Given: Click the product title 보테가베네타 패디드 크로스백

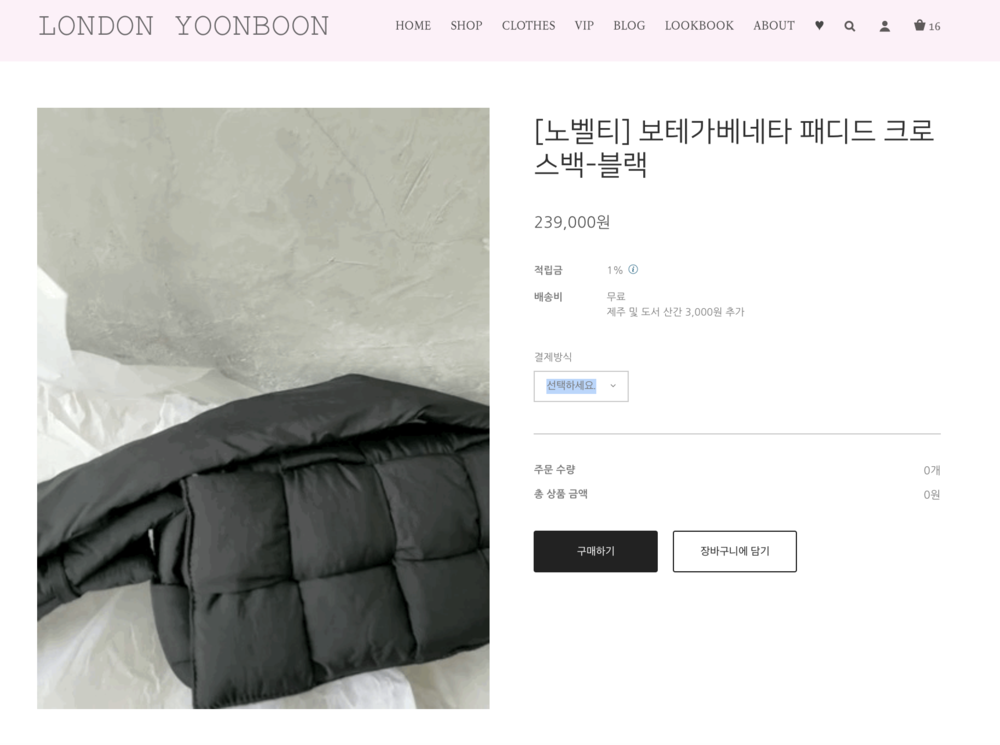Looking at the screenshot, I should pos(733,148).
